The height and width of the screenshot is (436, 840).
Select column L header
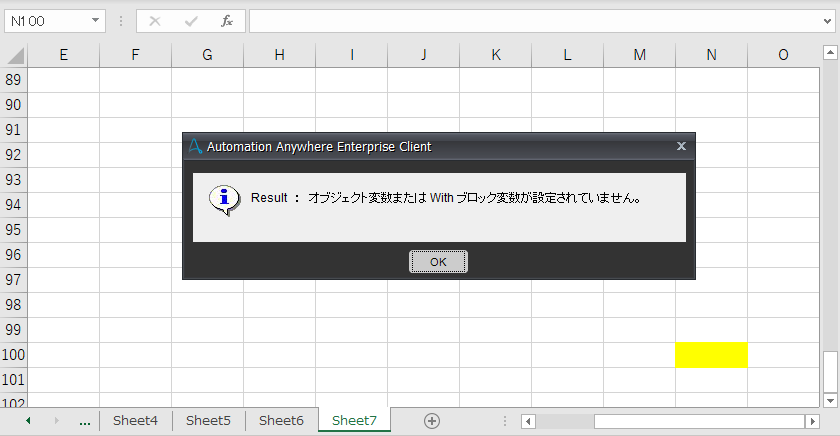[567, 55]
